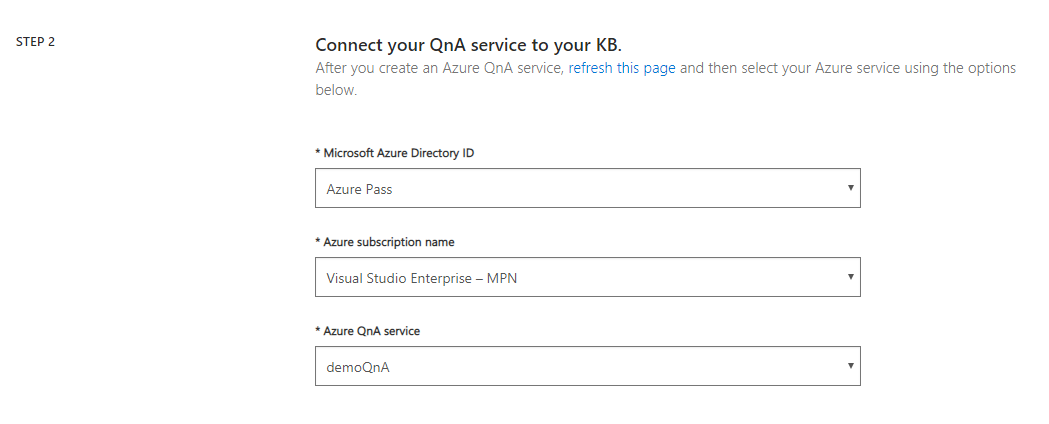Click the required asterisk beside Azure QnA service
The width and height of the screenshot is (1049, 424).
pos(318,330)
